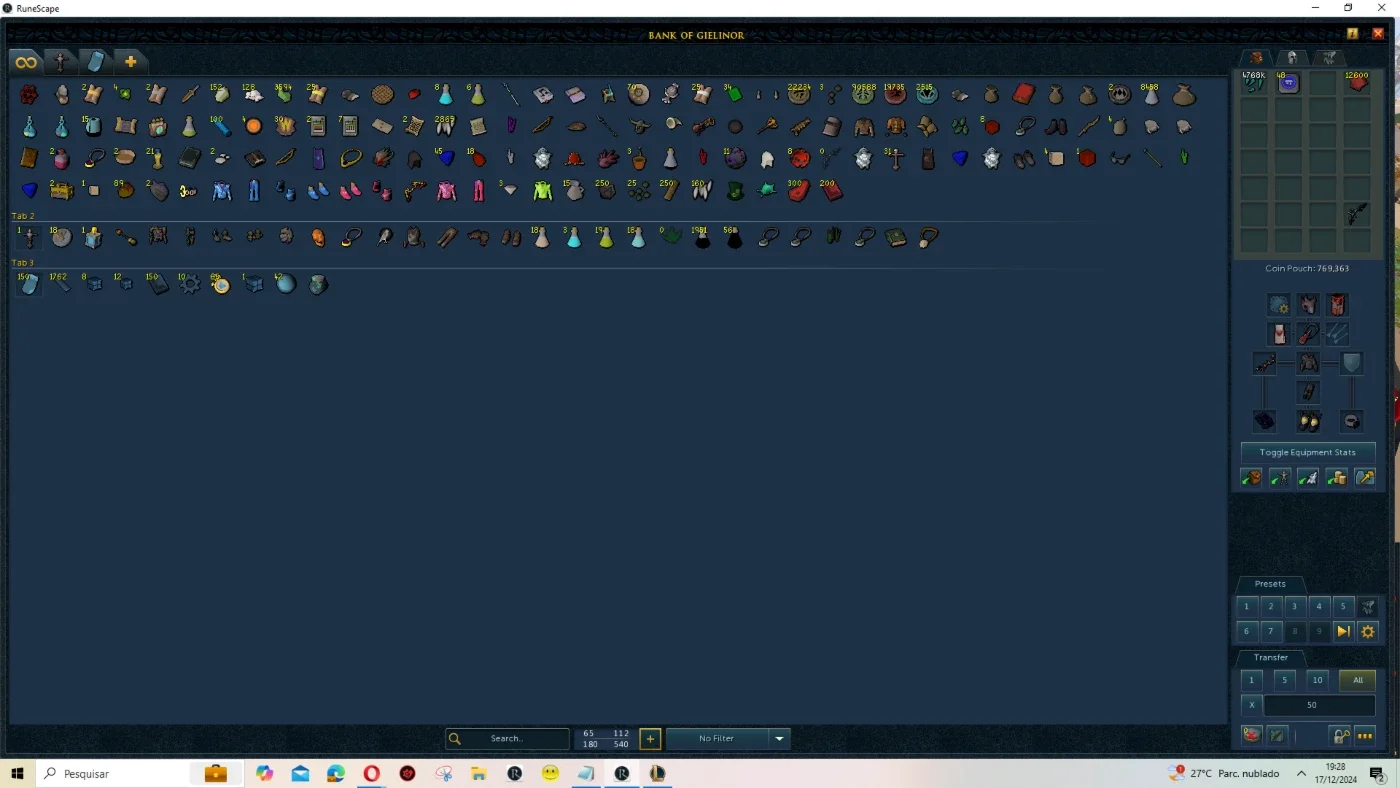Click the arrows ammo equipment slot
1400x788 pixels.
coord(1337,333)
